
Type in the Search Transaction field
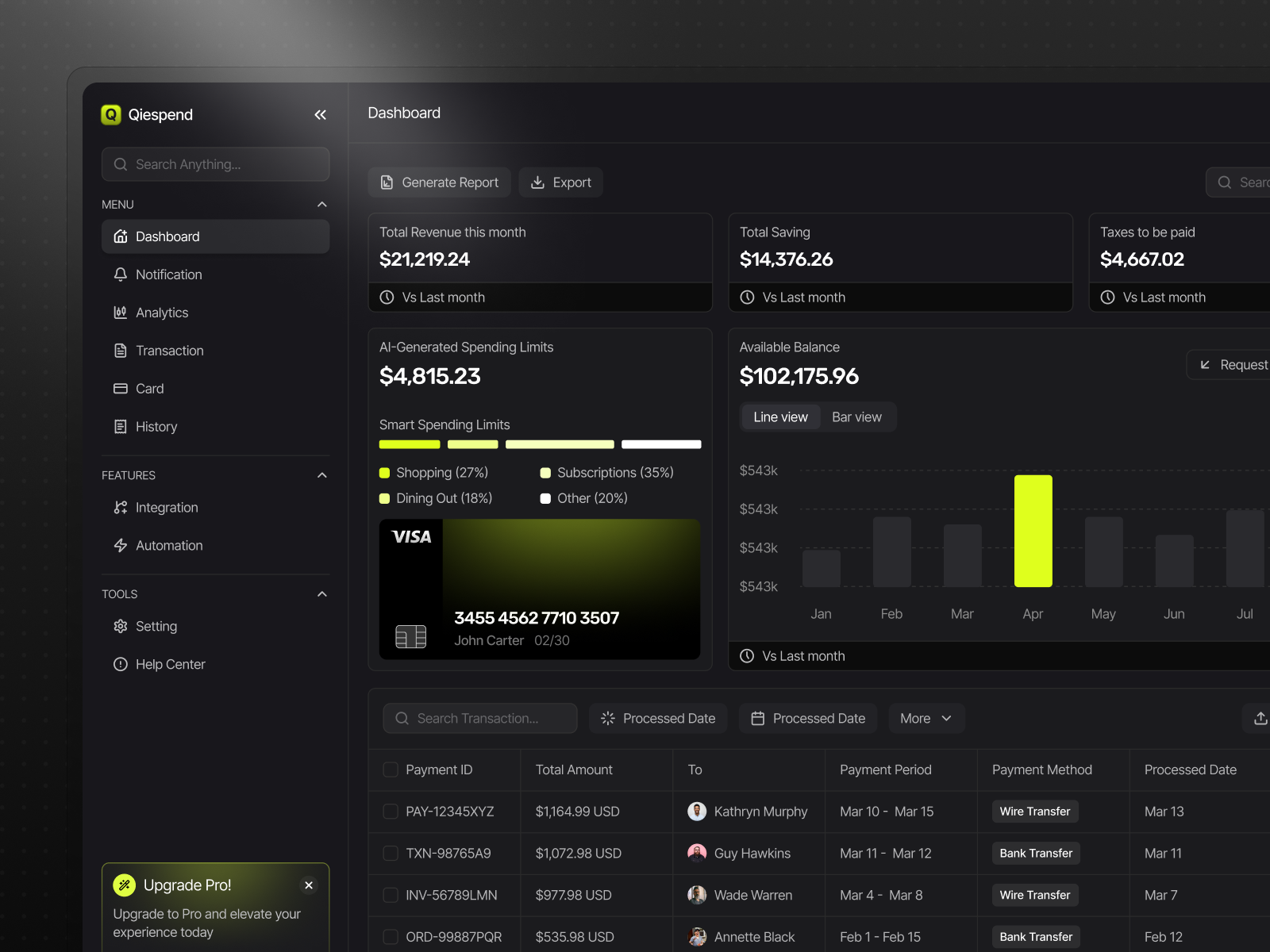pyautogui.click(x=479, y=718)
